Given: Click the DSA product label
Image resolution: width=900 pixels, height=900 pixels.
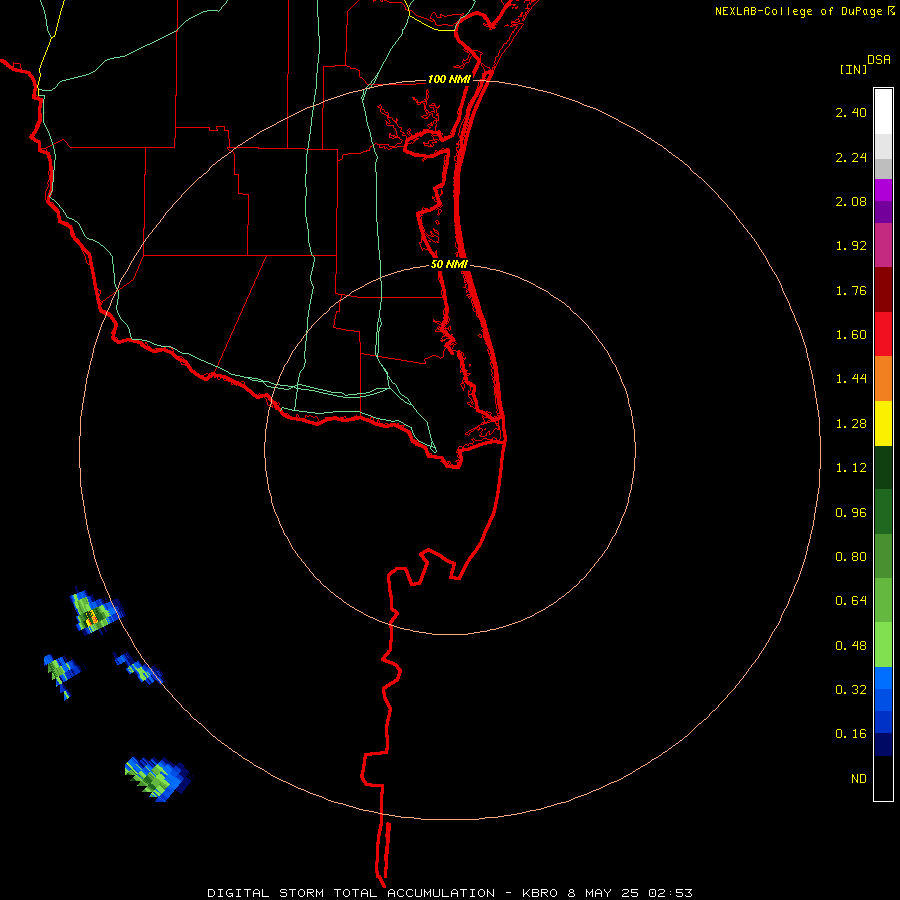Looking at the screenshot, I should click(879, 60).
